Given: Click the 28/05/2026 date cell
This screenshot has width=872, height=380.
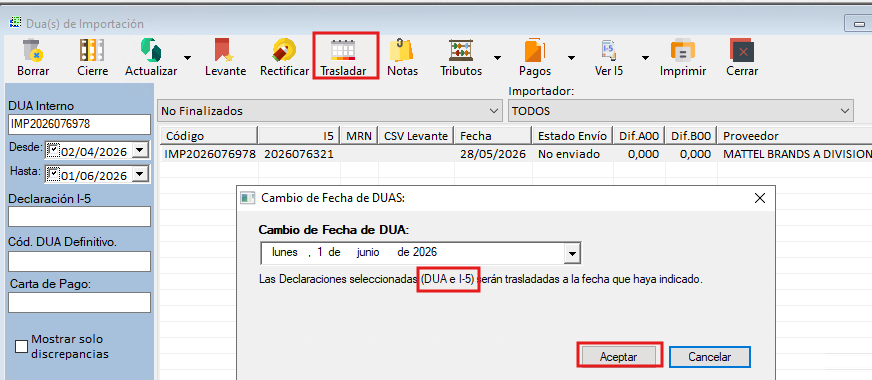Looking at the screenshot, I should pos(493,154).
